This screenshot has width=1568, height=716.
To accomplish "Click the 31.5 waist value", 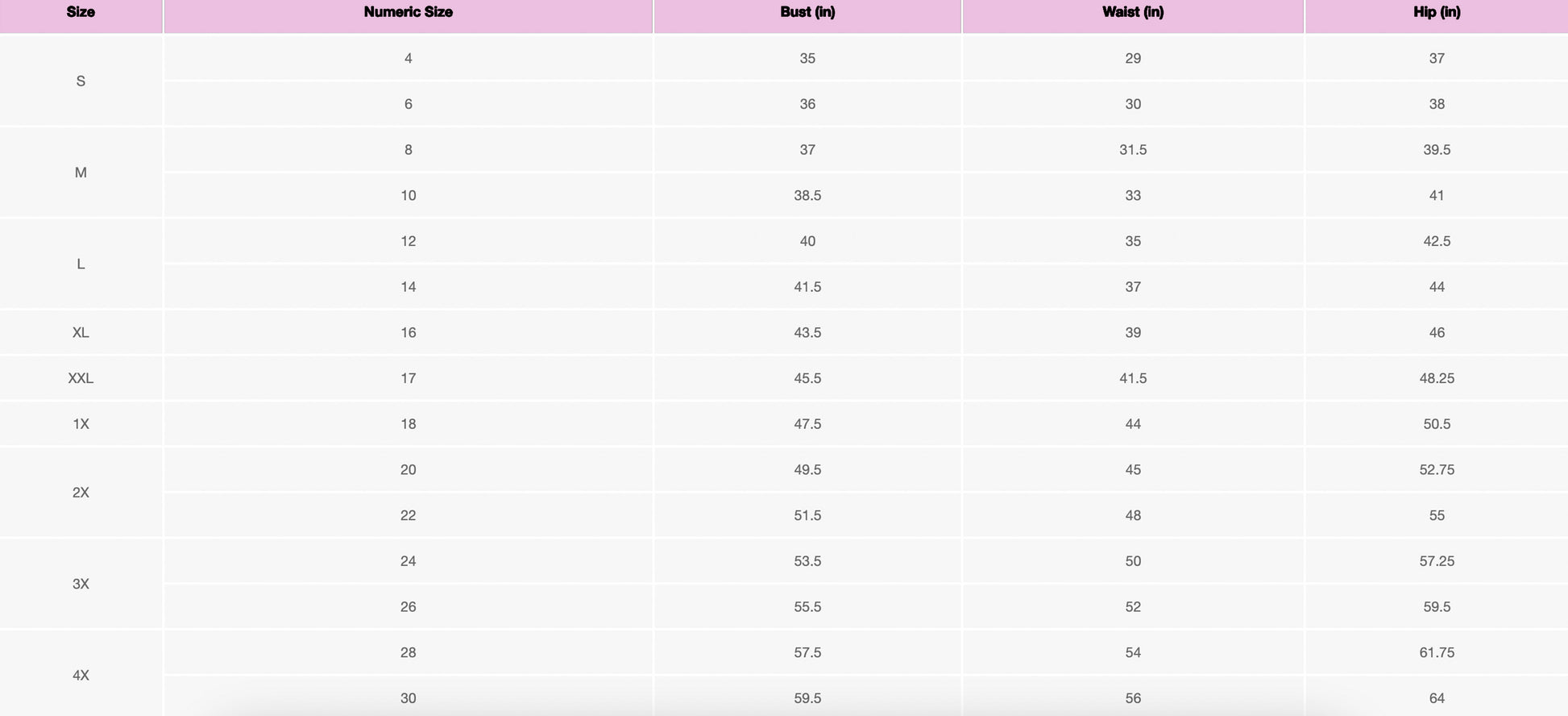I will tap(1133, 150).
